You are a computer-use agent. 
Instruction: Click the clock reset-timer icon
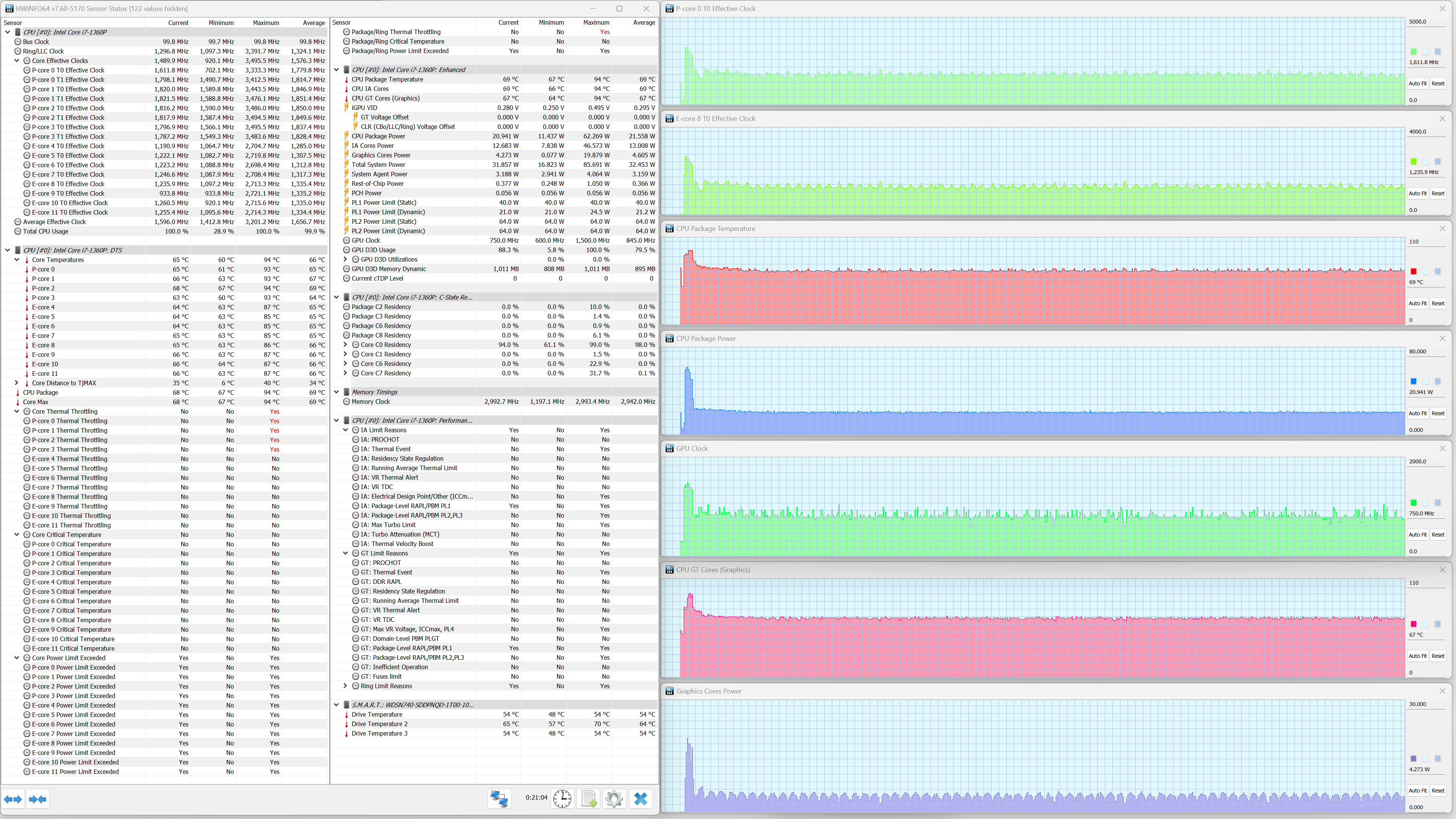click(x=562, y=798)
